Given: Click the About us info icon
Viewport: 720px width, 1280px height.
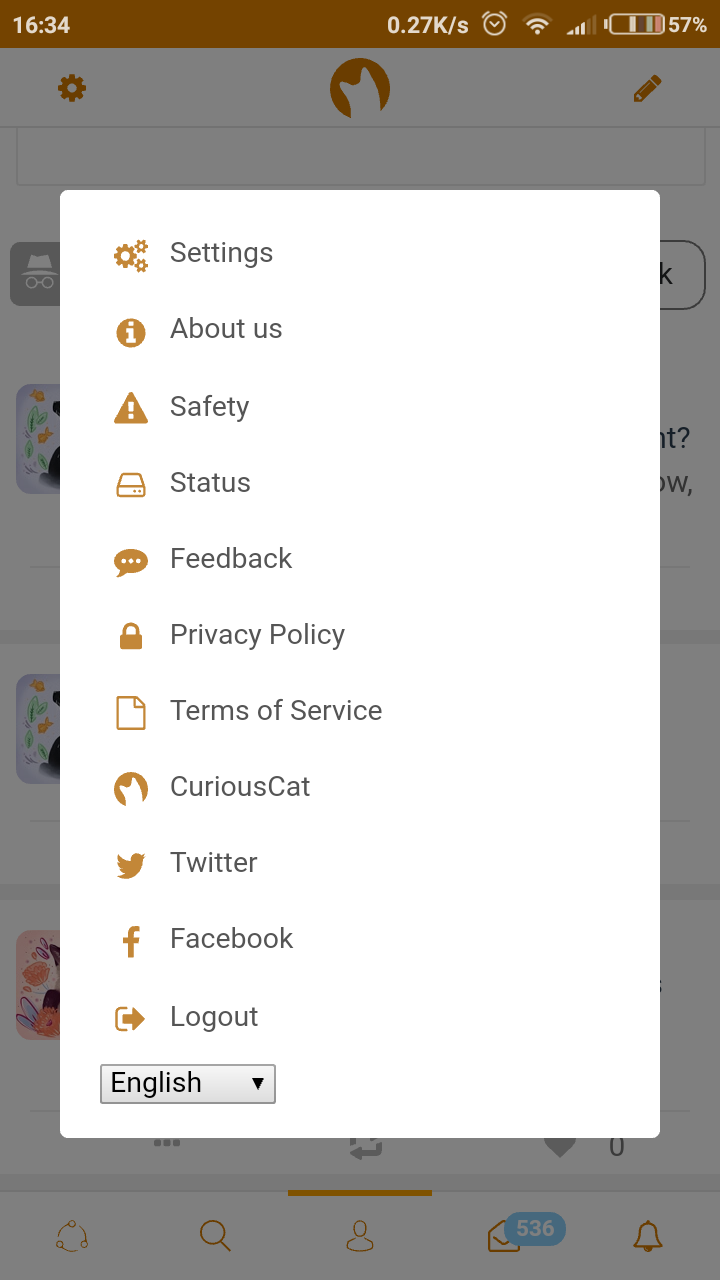Looking at the screenshot, I should (131, 332).
